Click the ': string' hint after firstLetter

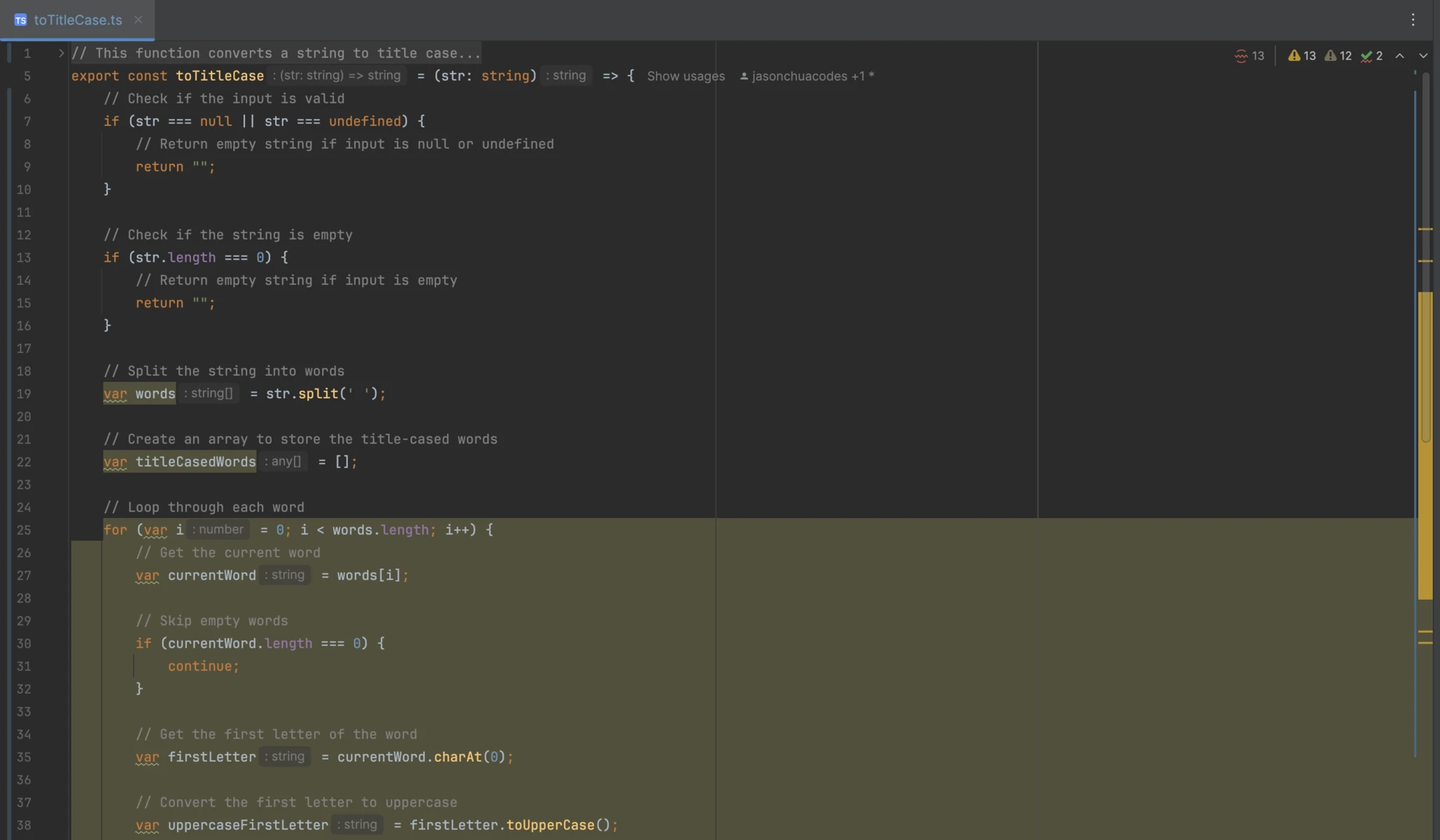tap(285, 757)
